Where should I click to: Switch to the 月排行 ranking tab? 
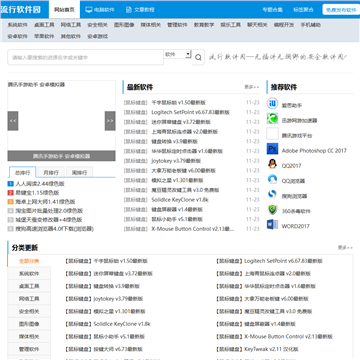click(x=51, y=172)
